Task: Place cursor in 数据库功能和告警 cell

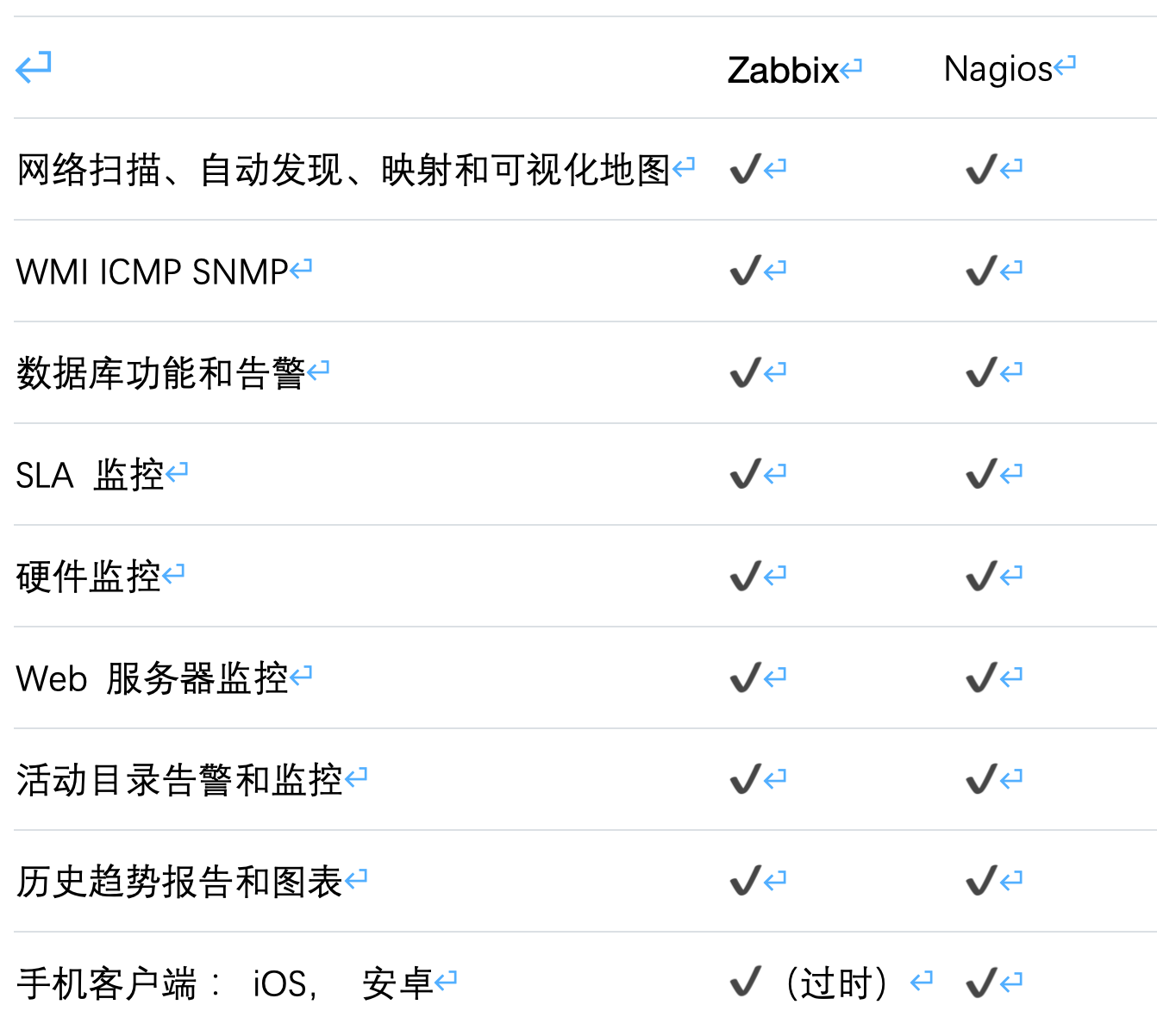Action: pos(160,374)
